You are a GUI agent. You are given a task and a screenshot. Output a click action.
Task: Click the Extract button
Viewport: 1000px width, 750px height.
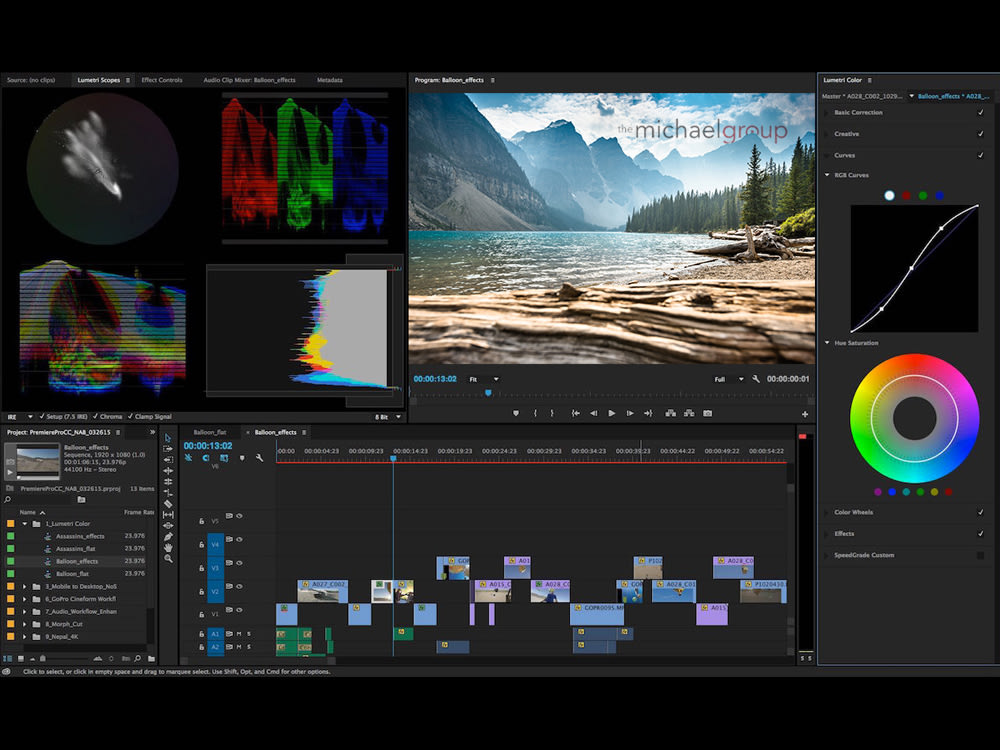click(689, 413)
